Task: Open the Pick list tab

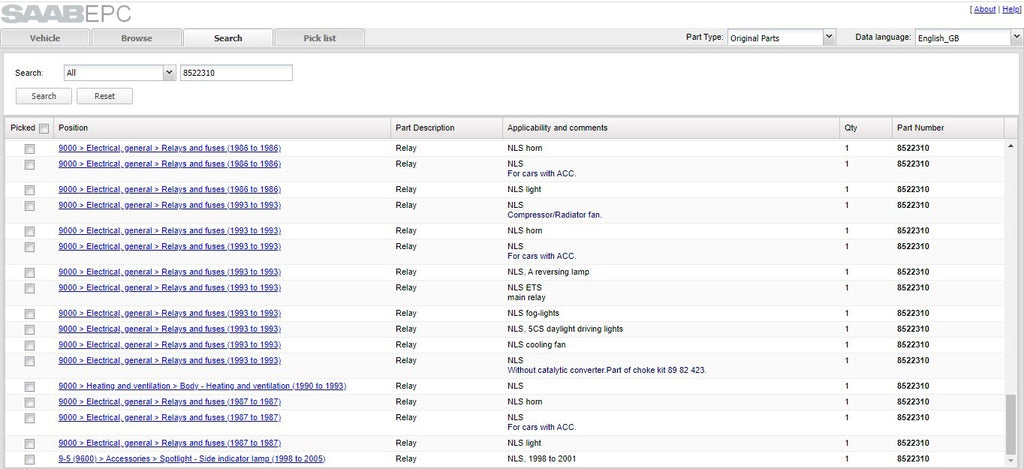Action: click(319, 38)
